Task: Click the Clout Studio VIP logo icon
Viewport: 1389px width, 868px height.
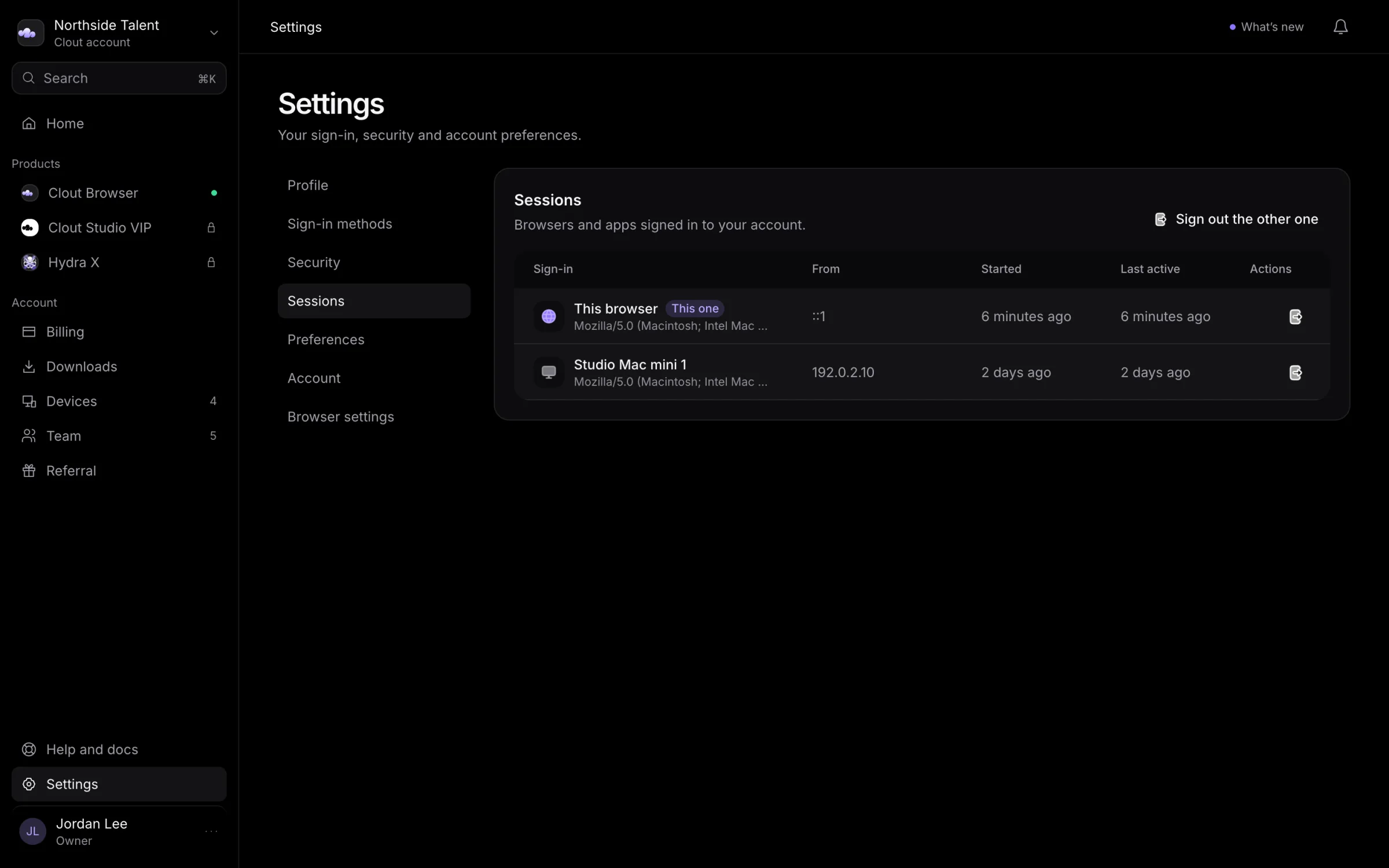Action: coord(30,227)
